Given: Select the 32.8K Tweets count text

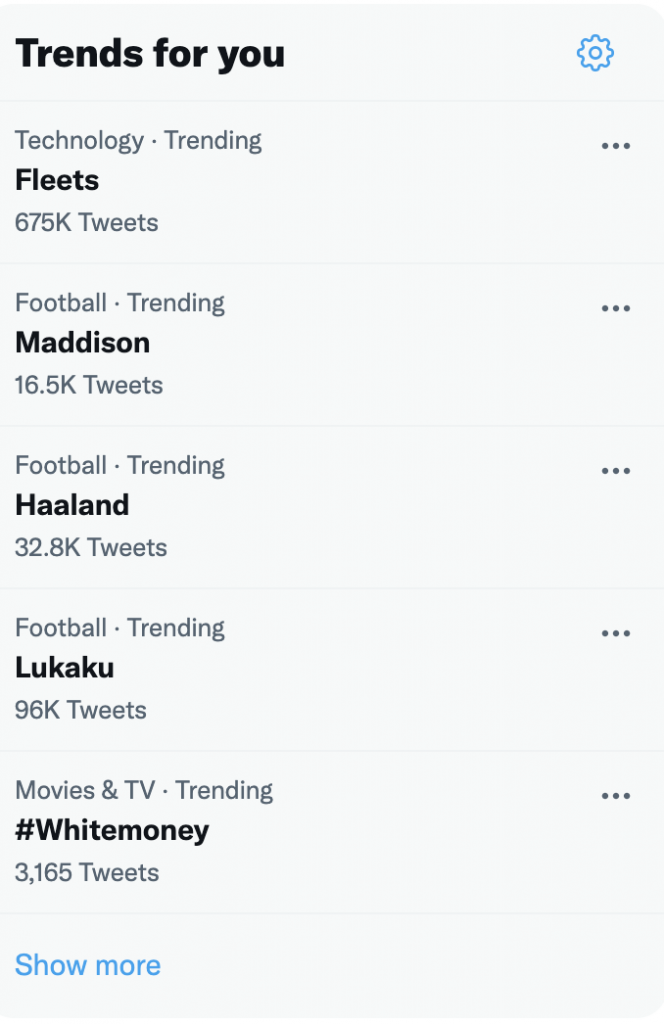Looking at the screenshot, I should coord(90,547).
